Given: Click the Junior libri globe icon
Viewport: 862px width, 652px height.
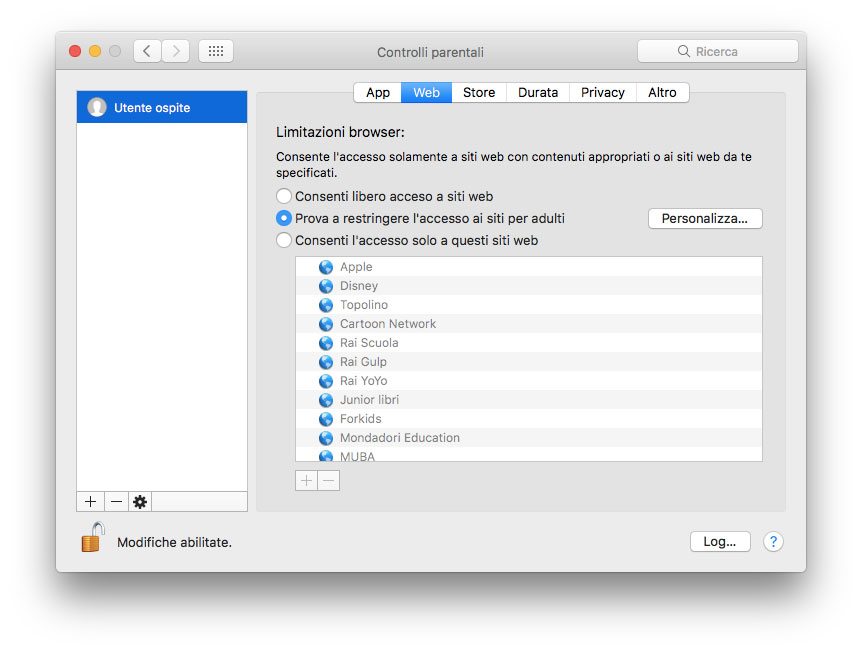Looking at the screenshot, I should click(326, 400).
